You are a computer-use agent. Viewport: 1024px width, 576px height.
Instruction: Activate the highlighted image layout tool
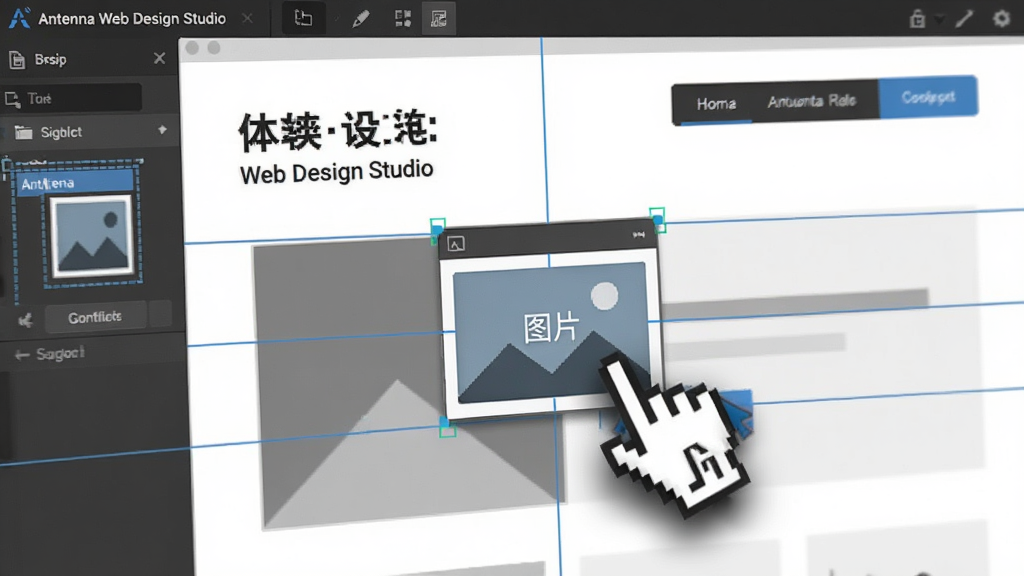(x=439, y=18)
